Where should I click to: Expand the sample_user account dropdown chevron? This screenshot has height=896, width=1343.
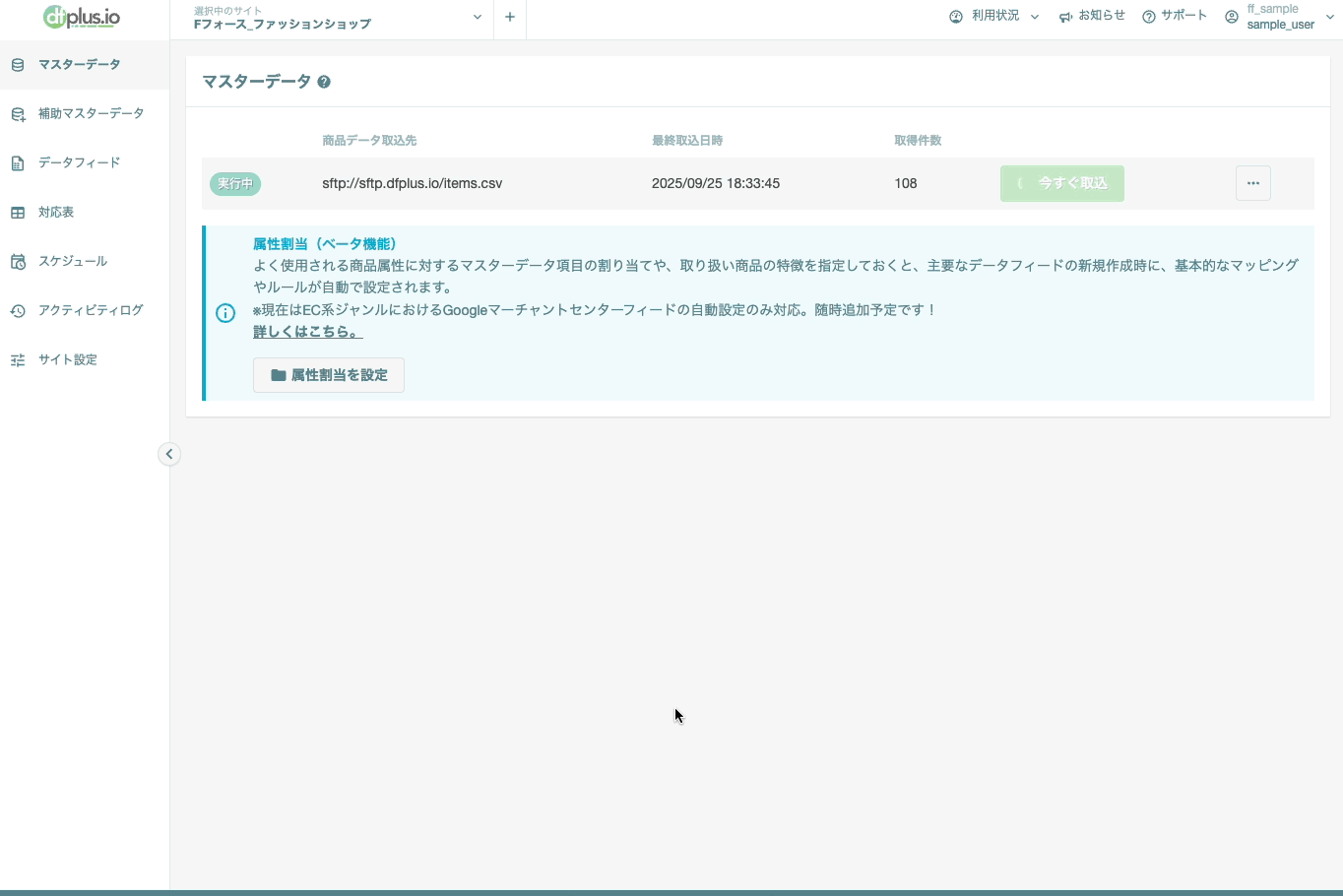pyautogui.click(x=1330, y=17)
